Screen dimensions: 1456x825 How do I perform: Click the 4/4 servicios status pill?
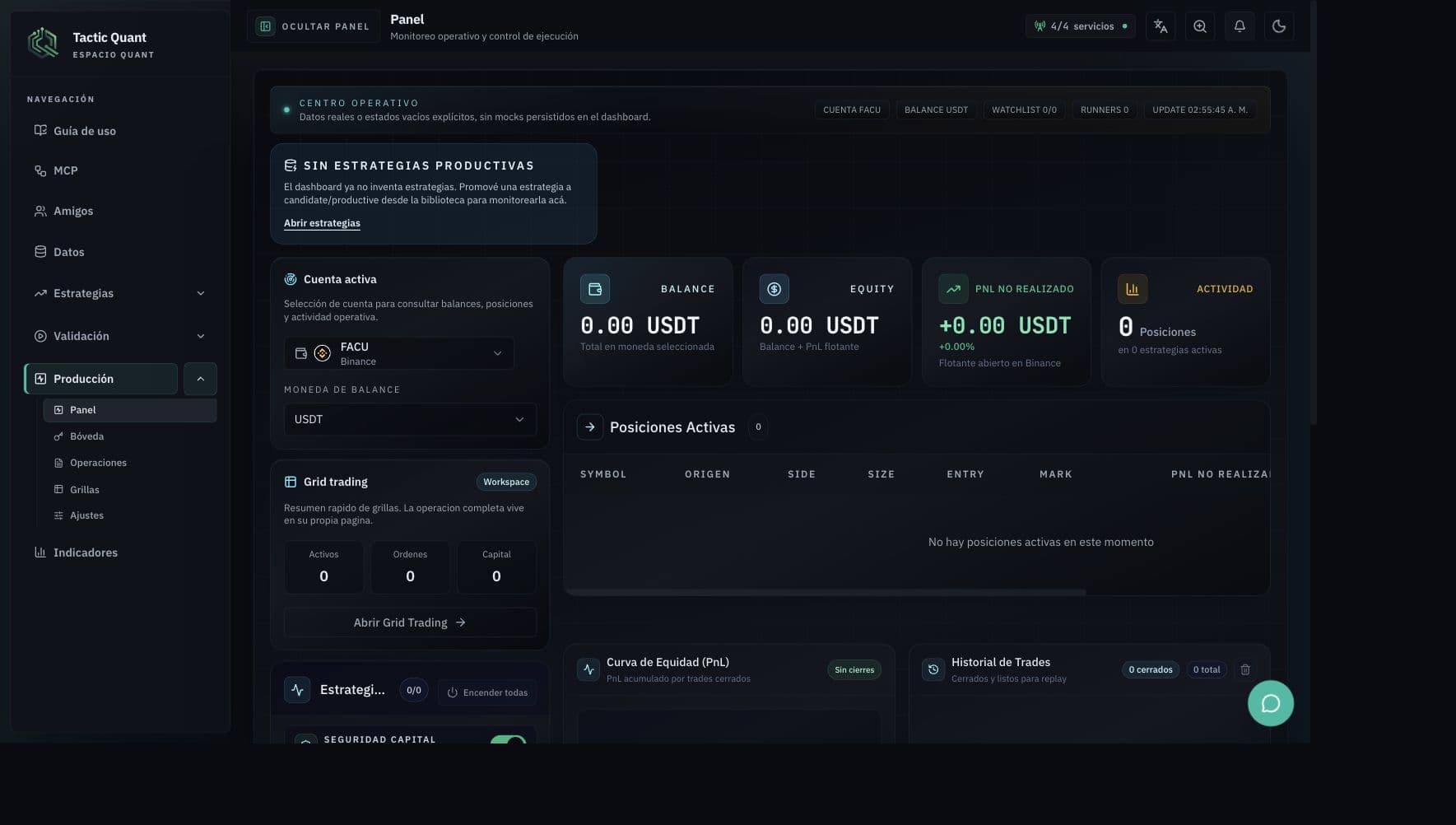pyautogui.click(x=1081, y=26)
